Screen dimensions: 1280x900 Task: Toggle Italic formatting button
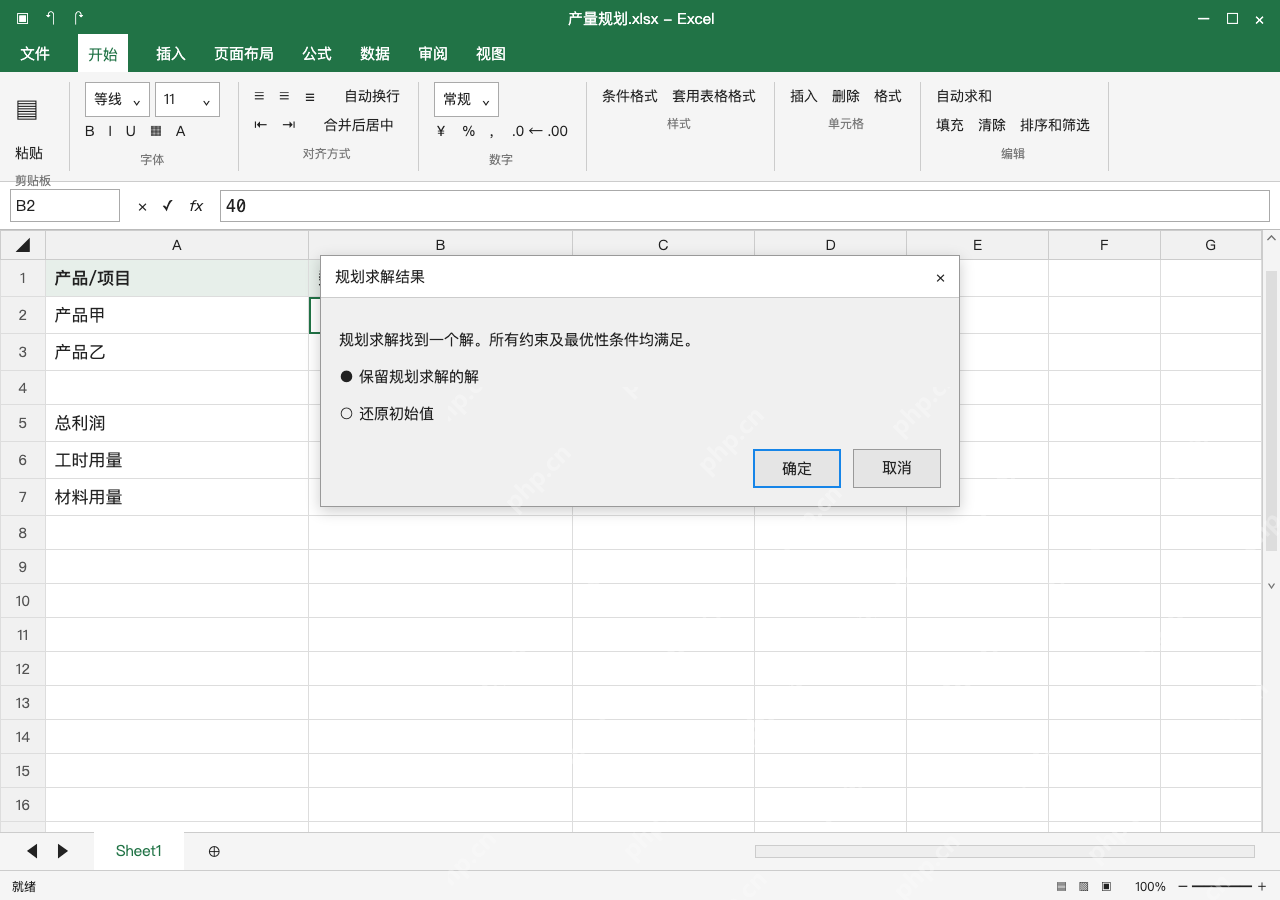[x=109, y=131]
